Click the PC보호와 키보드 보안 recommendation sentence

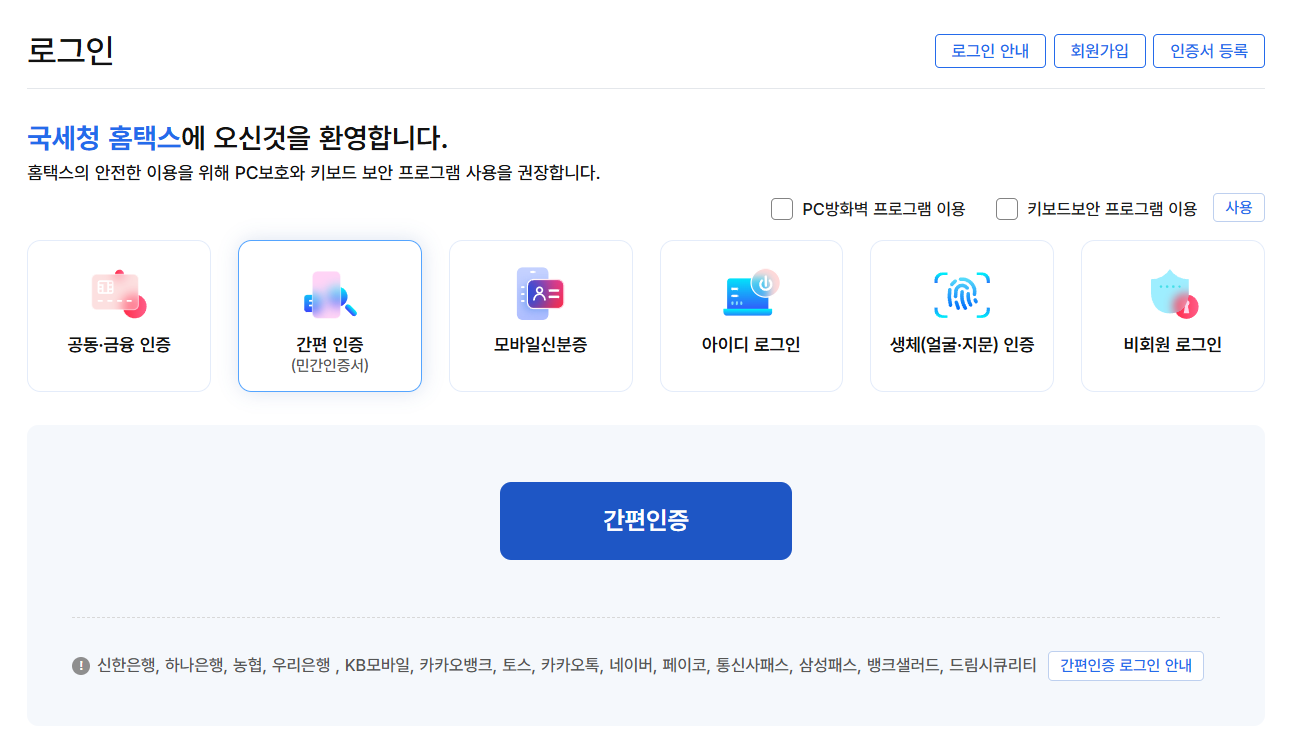[314, 173]
